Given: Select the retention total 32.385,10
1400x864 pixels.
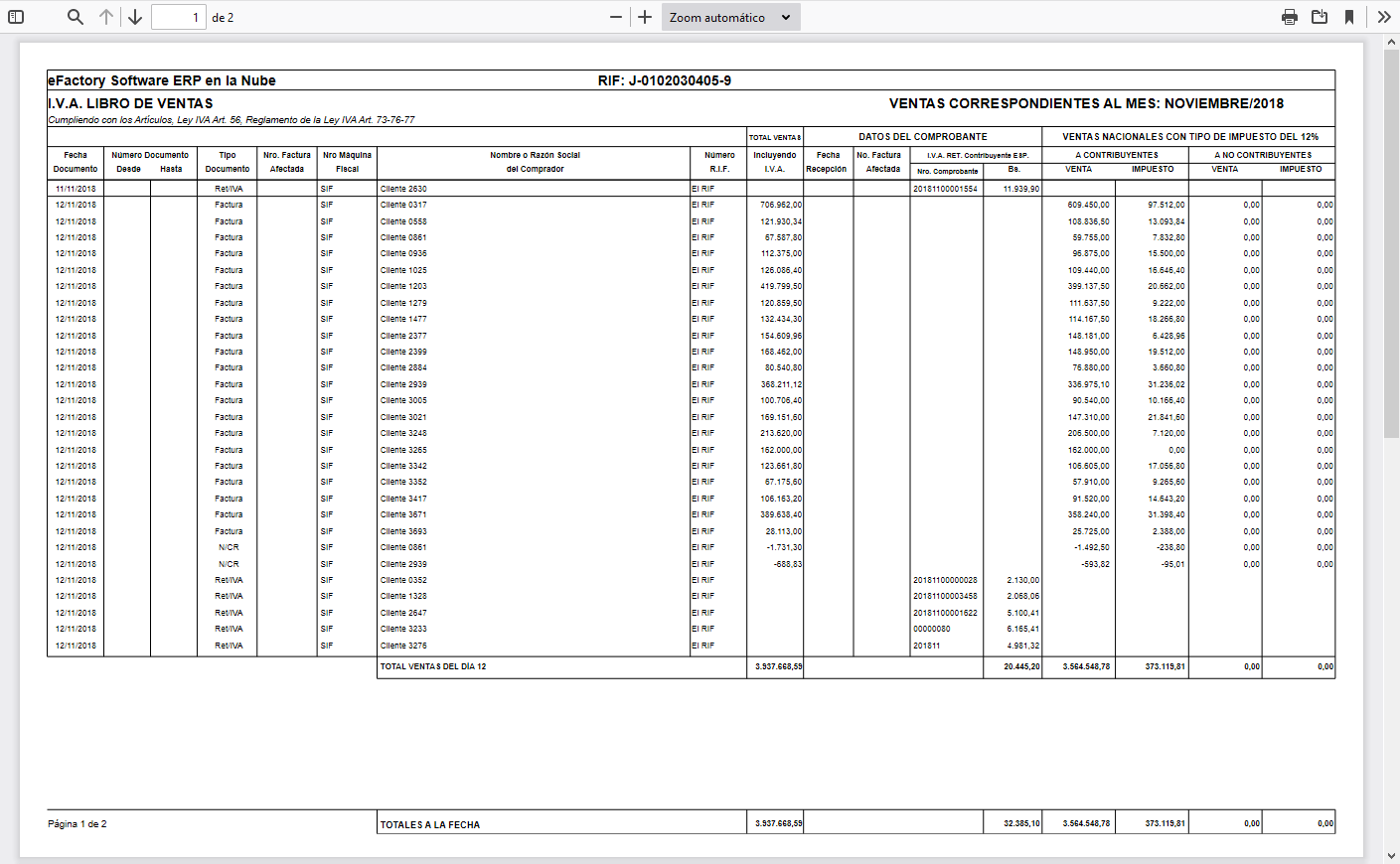Looking at the screenshot, I should (x=1021, y=823).
